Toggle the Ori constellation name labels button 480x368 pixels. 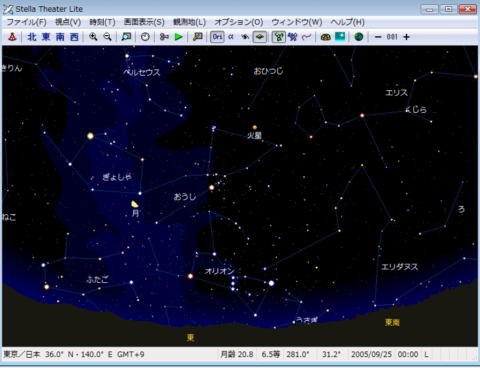[x=217, y=37]
